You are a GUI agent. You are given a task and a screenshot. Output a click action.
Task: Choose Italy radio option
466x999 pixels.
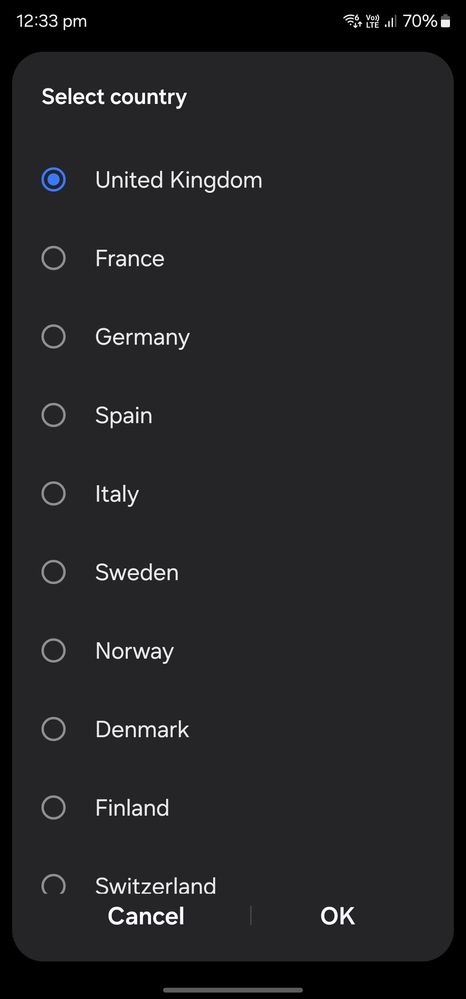(54, 494)
